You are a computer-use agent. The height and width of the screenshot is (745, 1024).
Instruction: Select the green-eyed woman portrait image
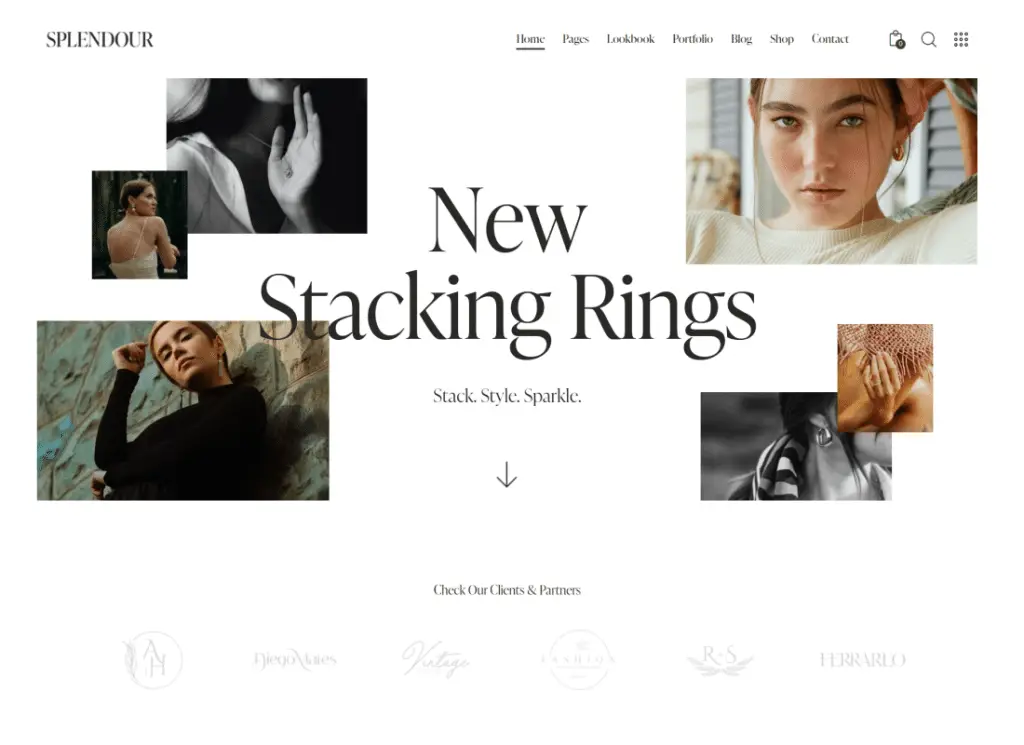831,171
